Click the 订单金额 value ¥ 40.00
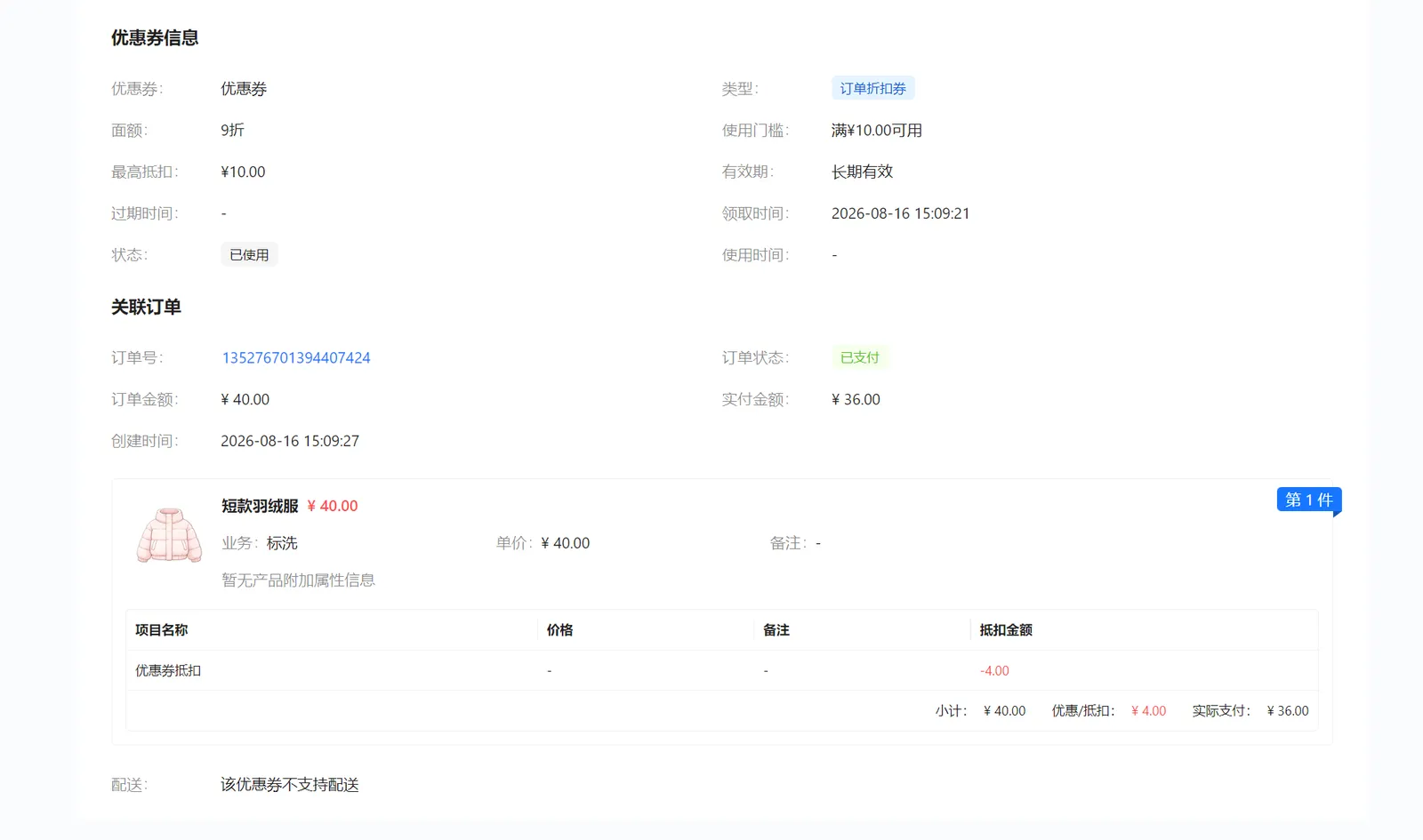Screen dimensions: 1423x840 [x=245, y=399]
